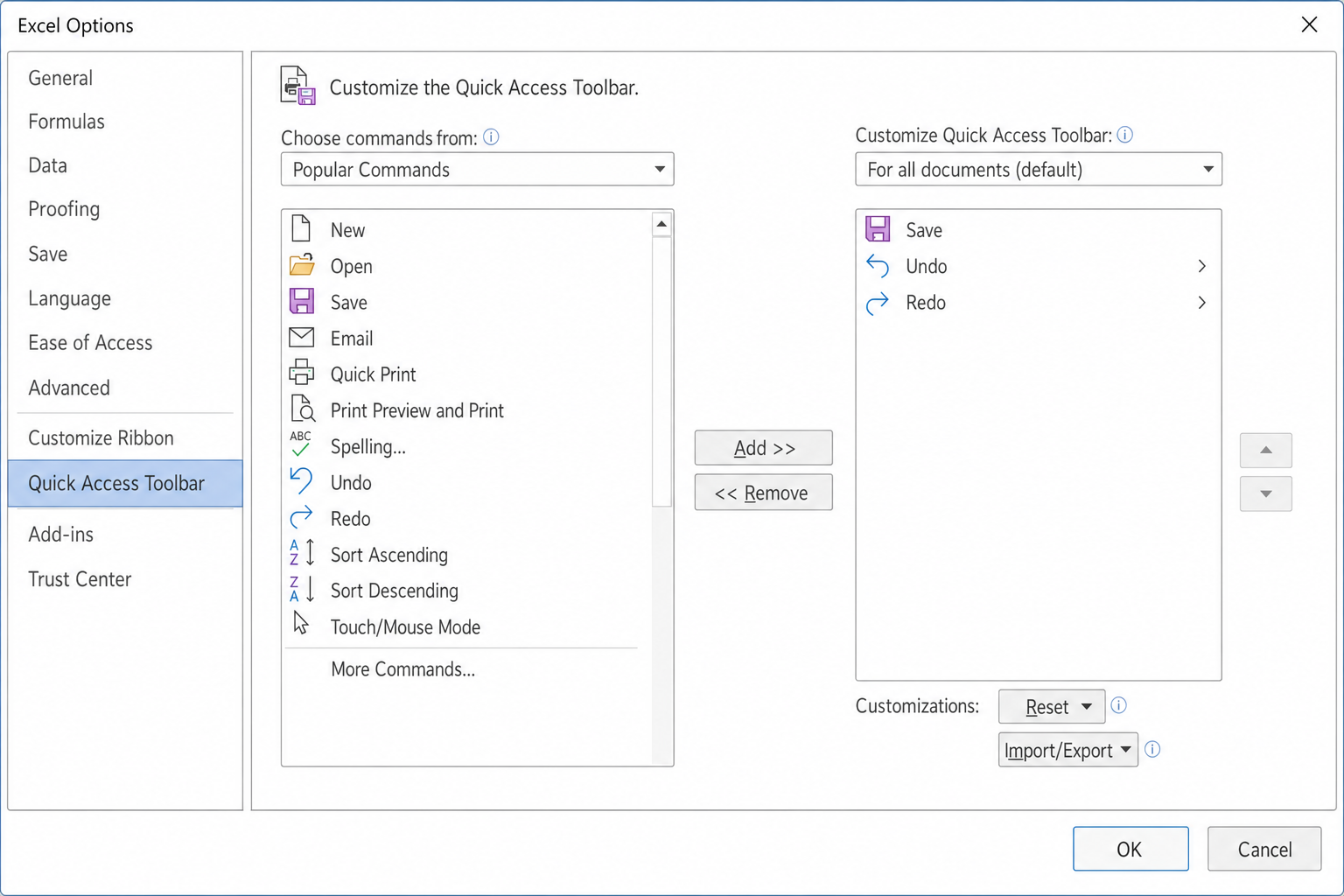This screenshot has height=896, width=1344.
Task: Click the commands list scrollbar thumb
Action: (x=662, y=371)
